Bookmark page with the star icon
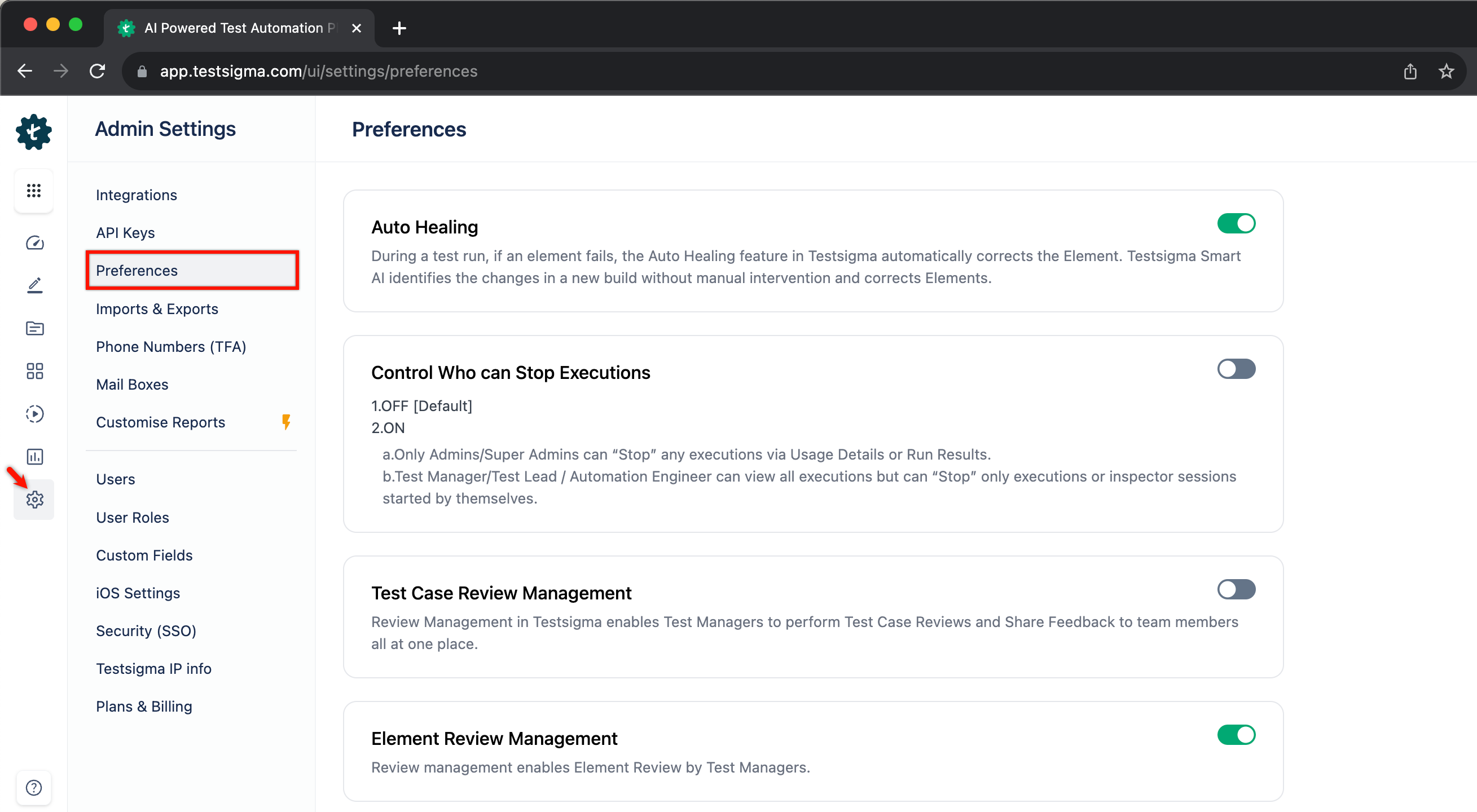This screenshot has width=1477, height=812. pyautogui.click(x=1446, y=71)
